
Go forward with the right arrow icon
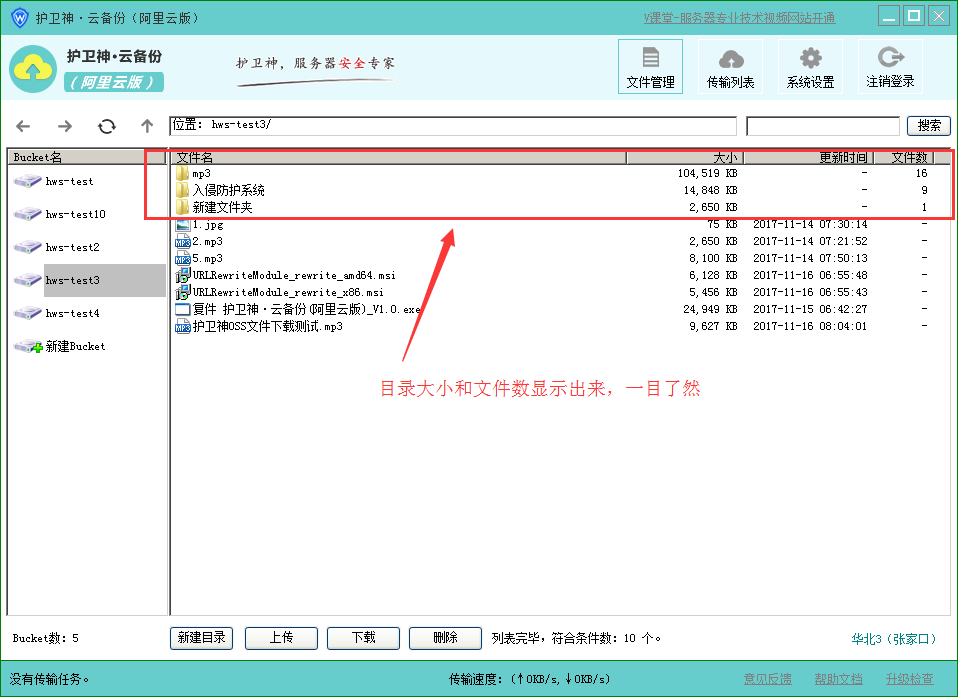point(65,126)
